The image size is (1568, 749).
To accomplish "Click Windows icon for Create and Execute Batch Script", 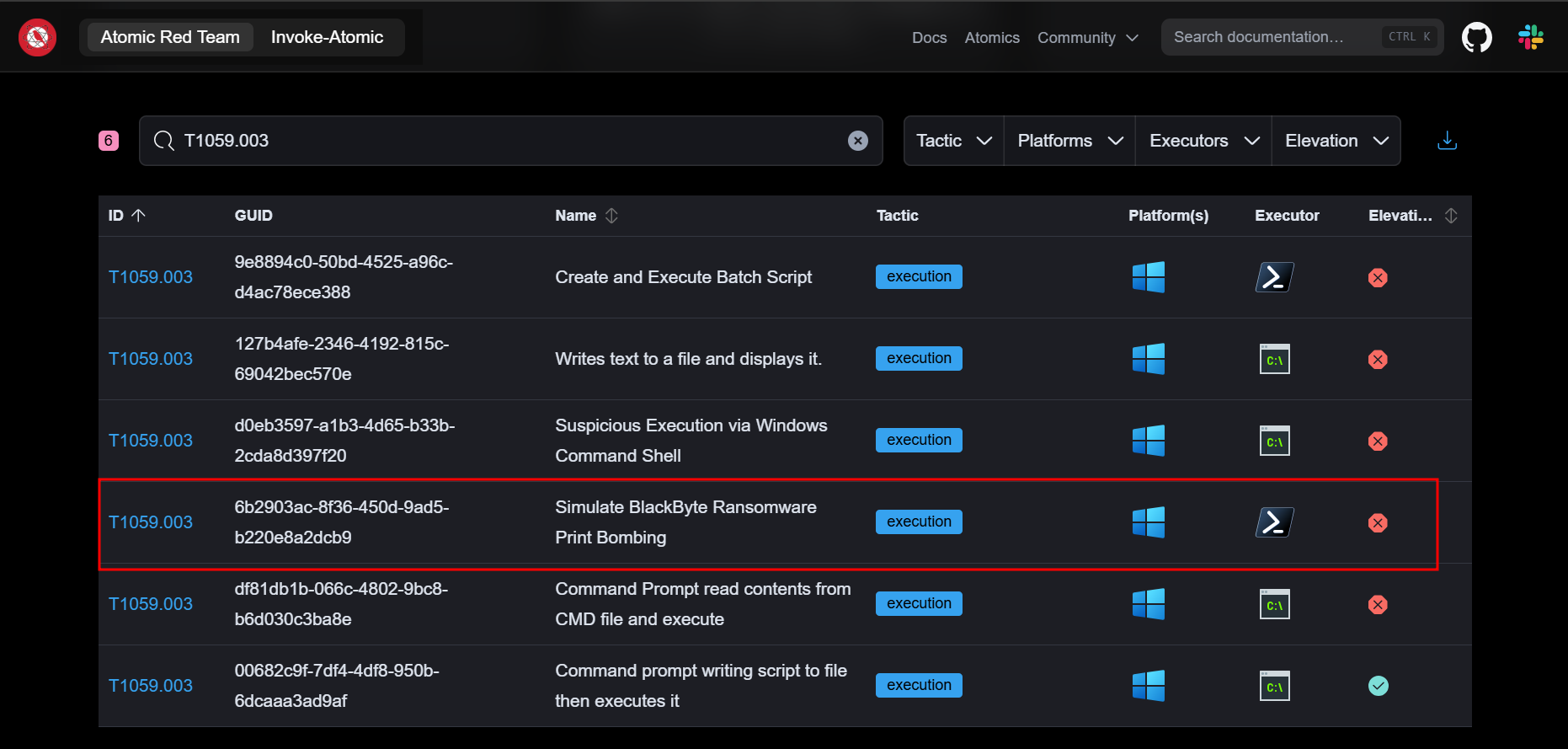I will tap(1149, 277).
